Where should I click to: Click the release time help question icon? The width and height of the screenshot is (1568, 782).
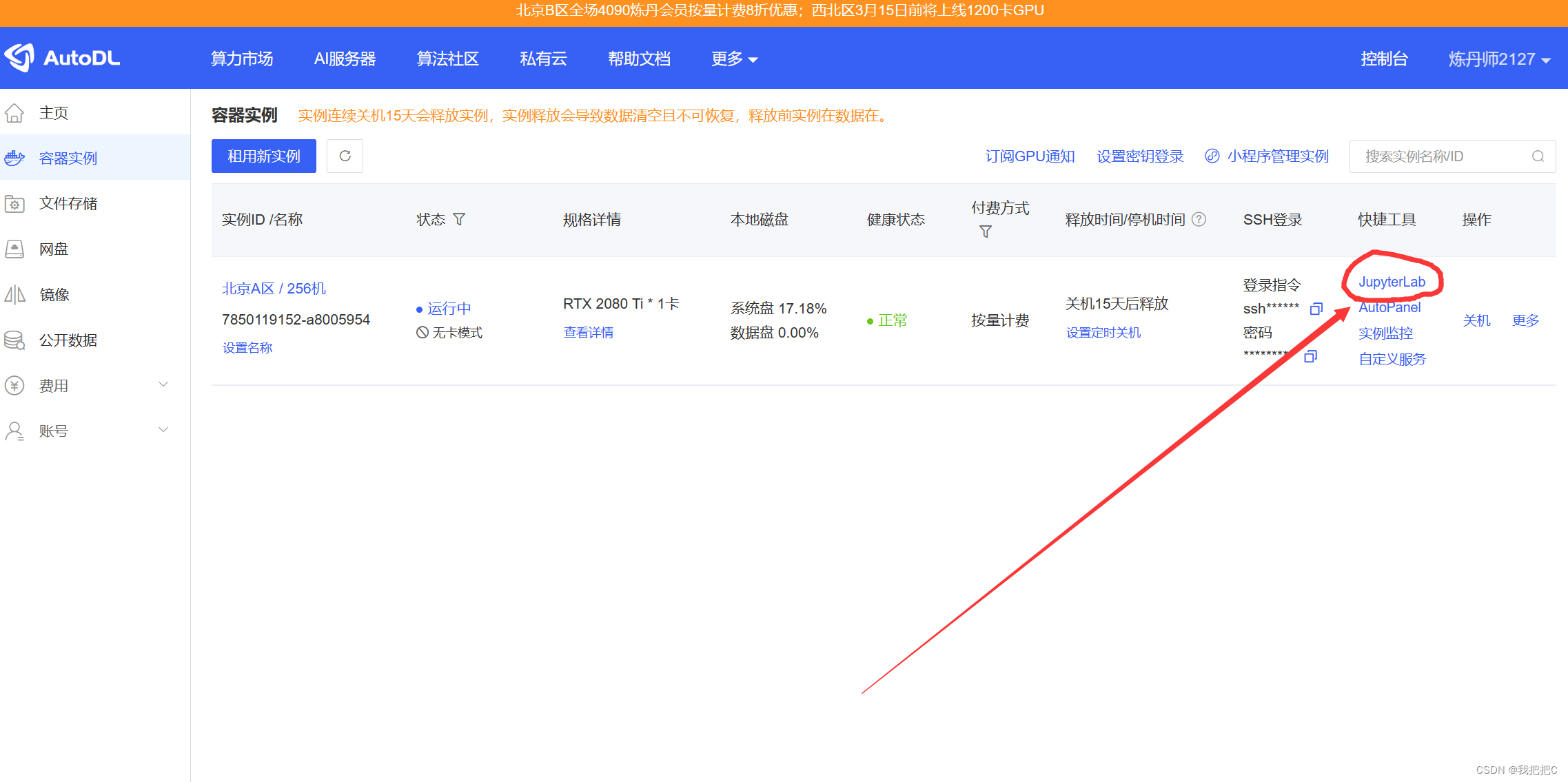(x=1199, y=219)
